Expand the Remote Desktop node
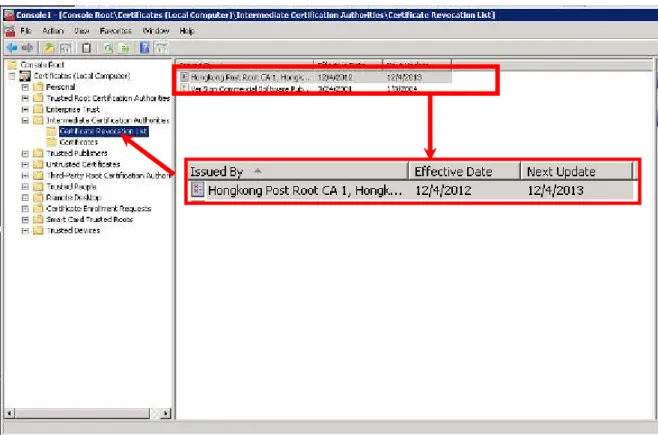The width and height of the screenshot is (658, 435). [25, 198]
